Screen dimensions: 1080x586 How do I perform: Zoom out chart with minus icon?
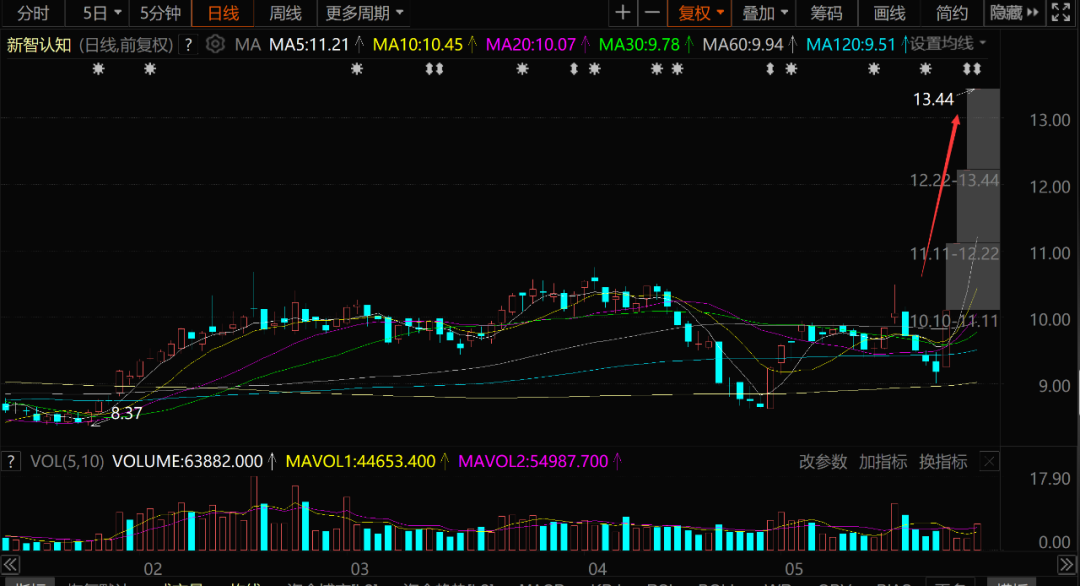coord(652,12)
